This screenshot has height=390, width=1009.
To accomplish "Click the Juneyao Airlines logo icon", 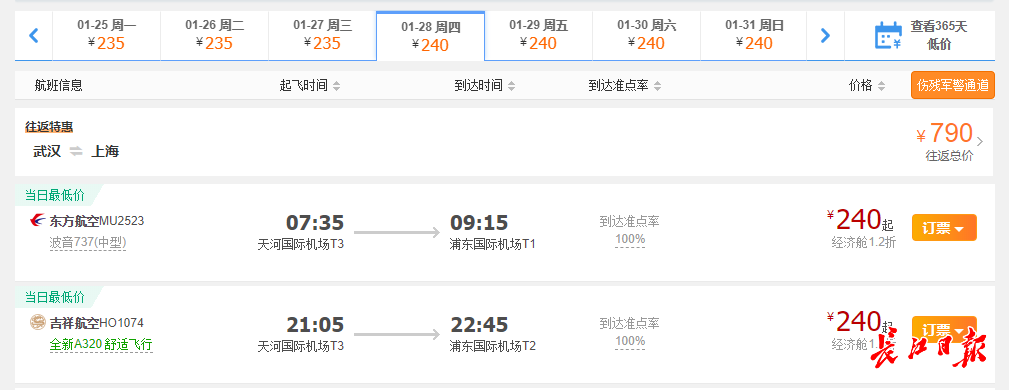I will (x=37, y=322).
